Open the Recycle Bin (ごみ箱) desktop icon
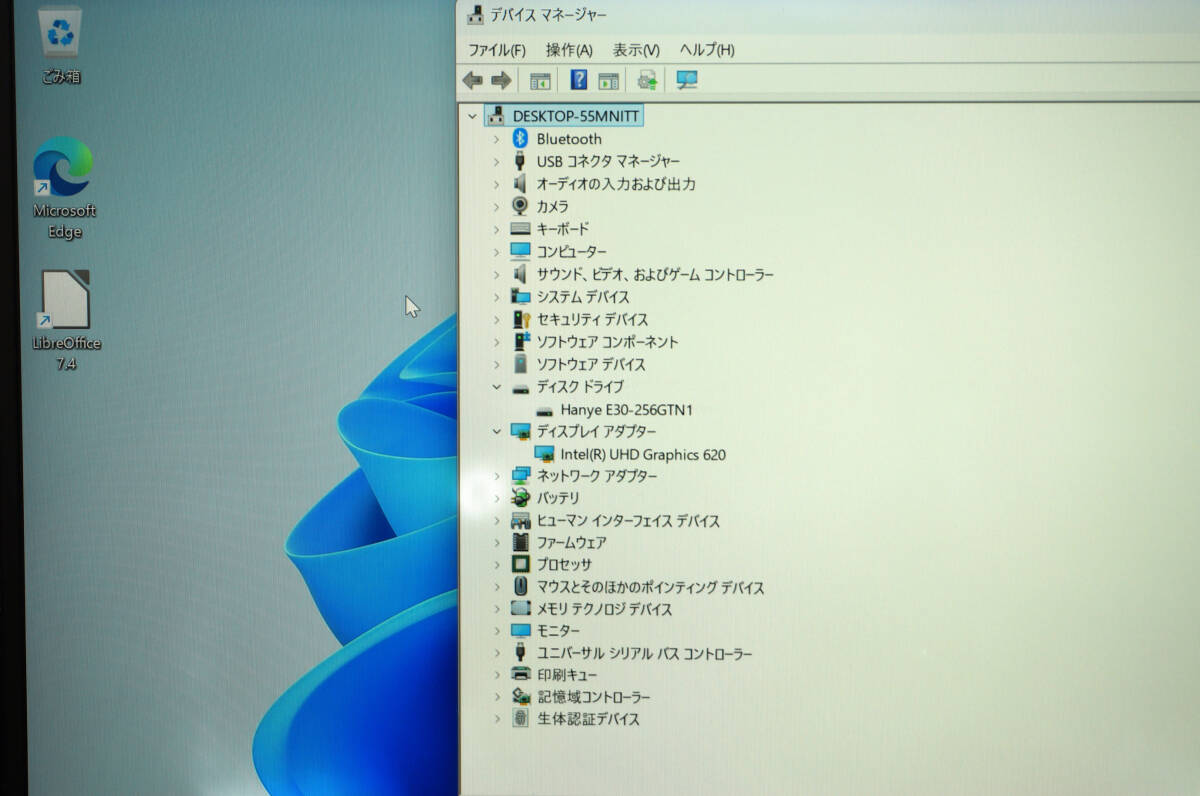Image resolution: width=1200 pixels, height=796 pixels. tap(61, 45)
